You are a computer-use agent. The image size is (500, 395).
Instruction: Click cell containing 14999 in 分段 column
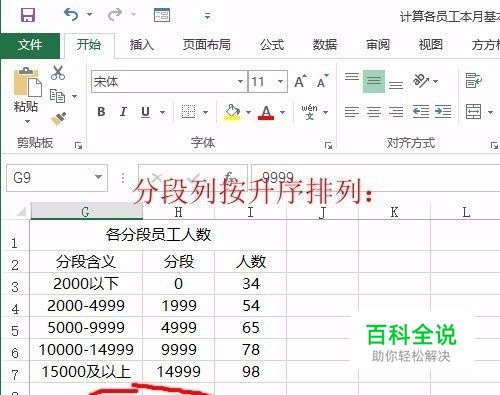pos(179,372)
